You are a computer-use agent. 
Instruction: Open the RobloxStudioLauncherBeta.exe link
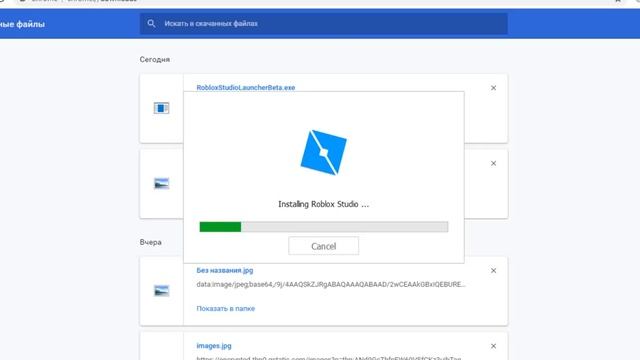coord(245,87)
